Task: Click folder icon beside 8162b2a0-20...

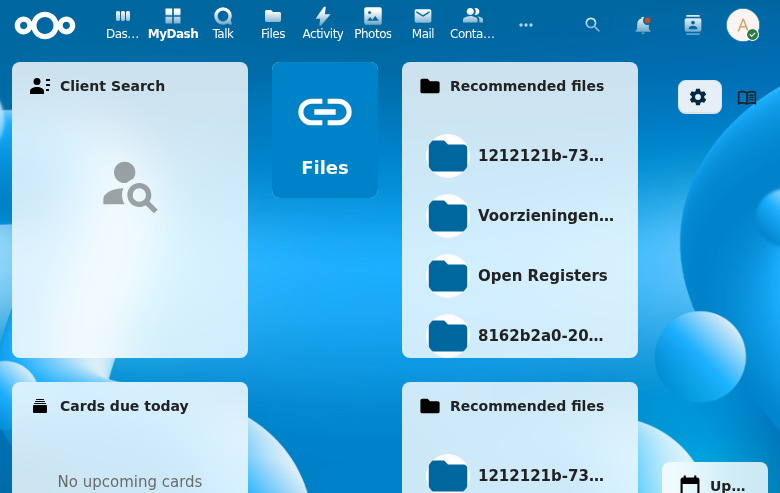Action: pos(448,336)
